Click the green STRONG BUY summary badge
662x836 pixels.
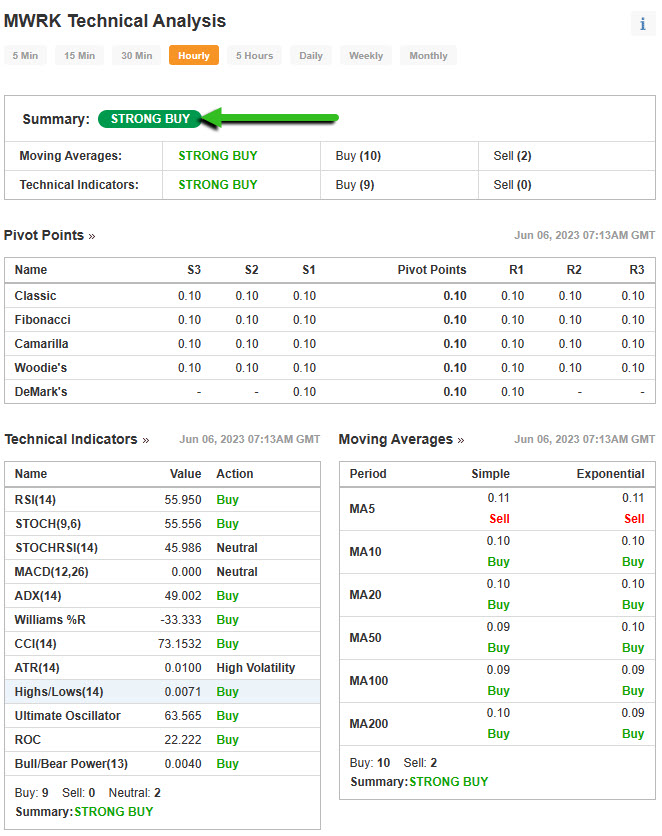(x=150, y=119)
